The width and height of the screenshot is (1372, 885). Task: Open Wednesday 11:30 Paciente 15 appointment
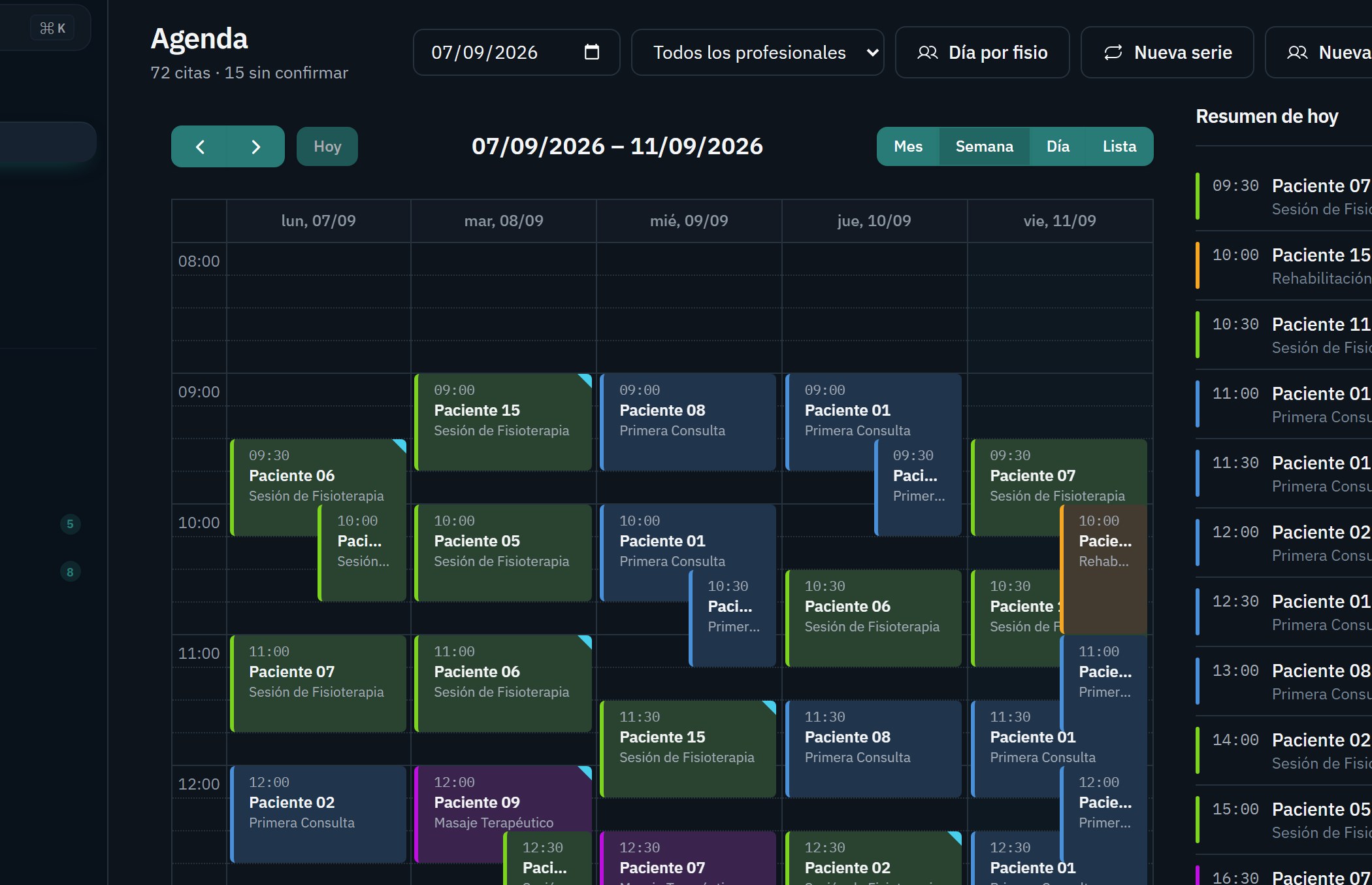(688, 748)
